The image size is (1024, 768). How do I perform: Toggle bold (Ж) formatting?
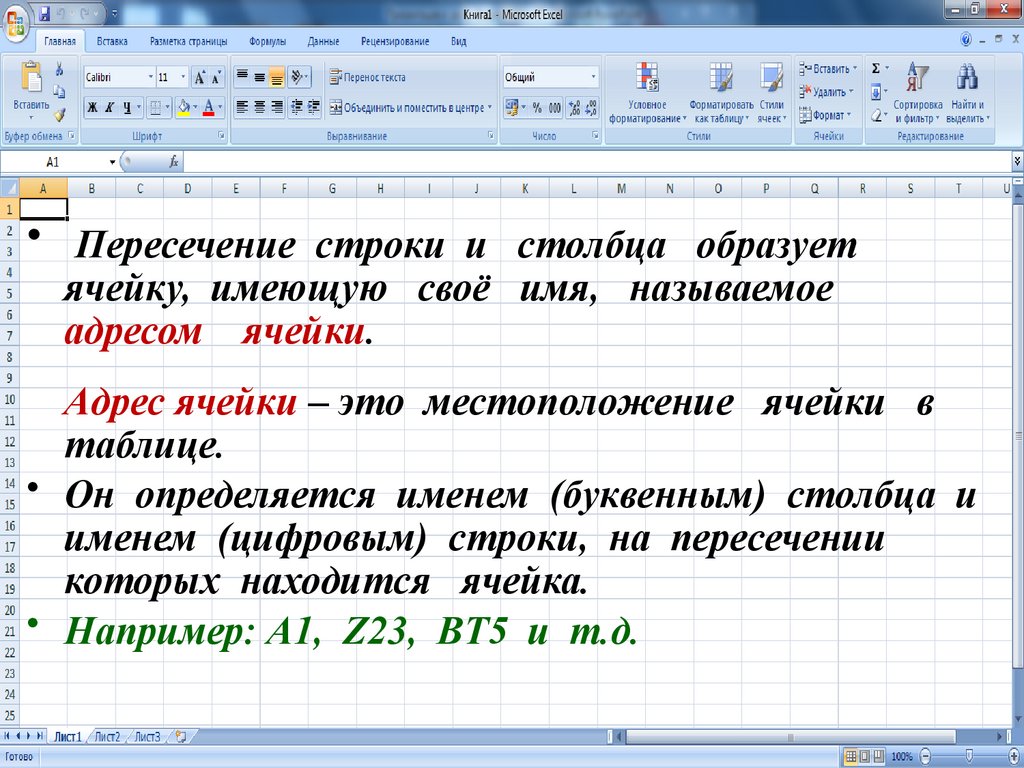tap(93, 107)
